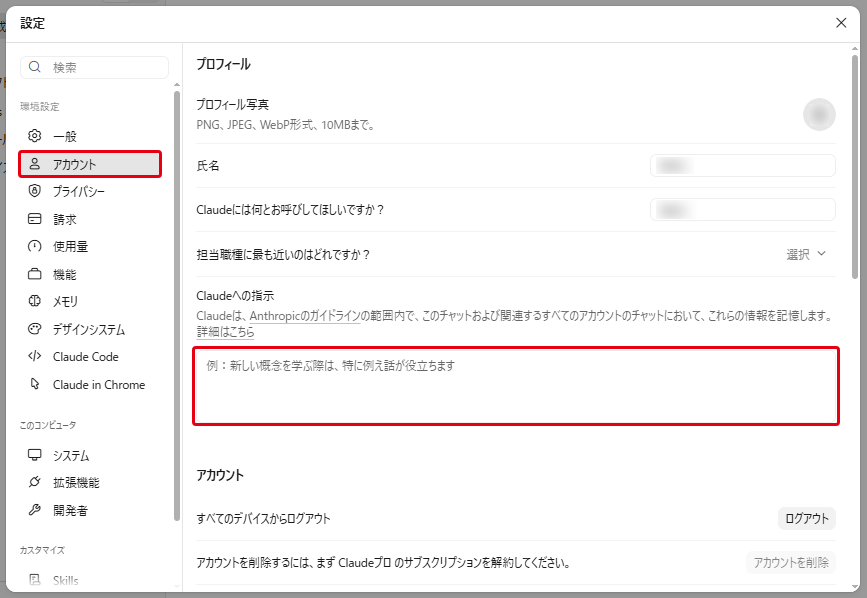Image resolution: width=867 pixels, height=598 pixels.
Task: Click the カスタマイズ sidebar group label
Action: [43, 550]
